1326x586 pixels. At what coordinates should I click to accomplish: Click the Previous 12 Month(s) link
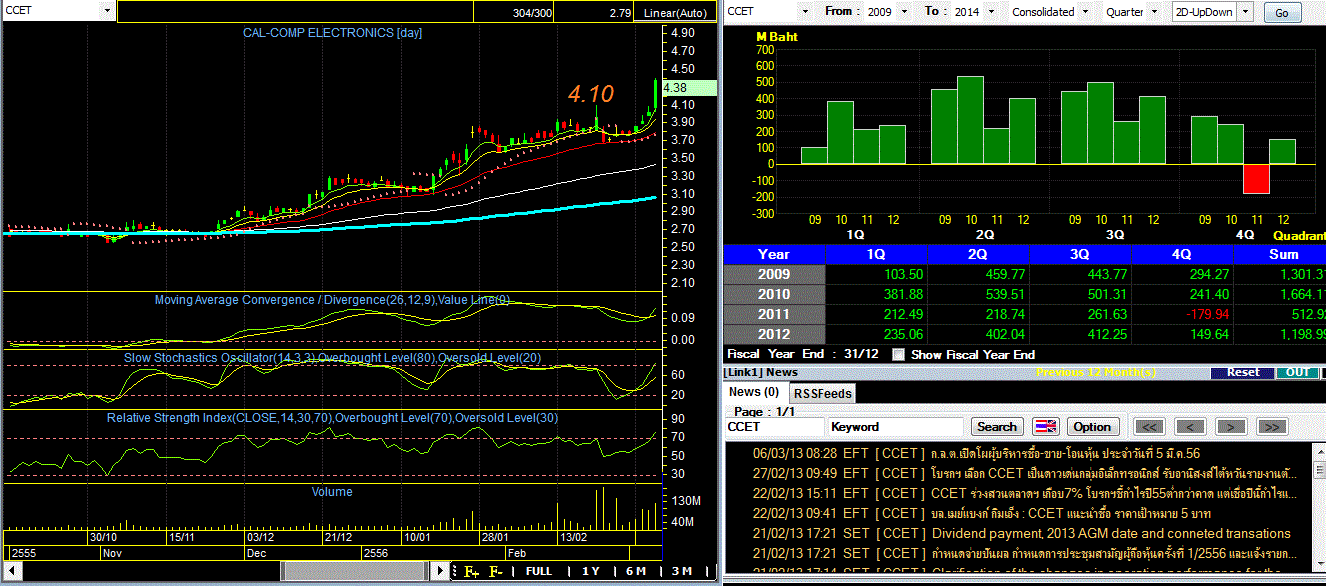click(1096, 372)
